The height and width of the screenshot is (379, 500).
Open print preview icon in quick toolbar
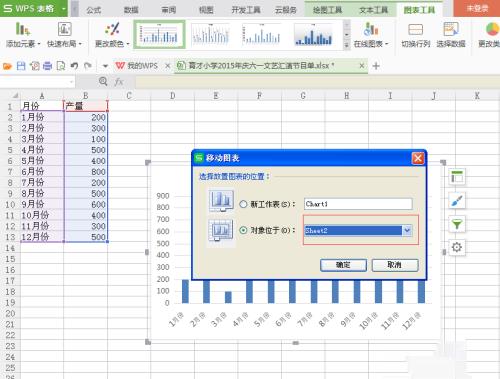[61, 66]
